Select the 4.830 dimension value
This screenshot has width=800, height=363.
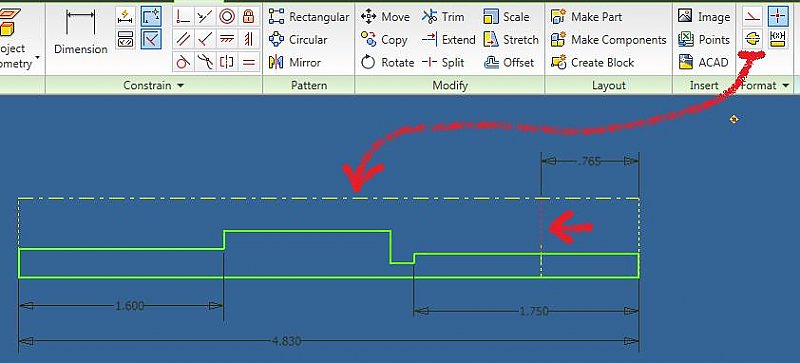[x=287, y=341]
